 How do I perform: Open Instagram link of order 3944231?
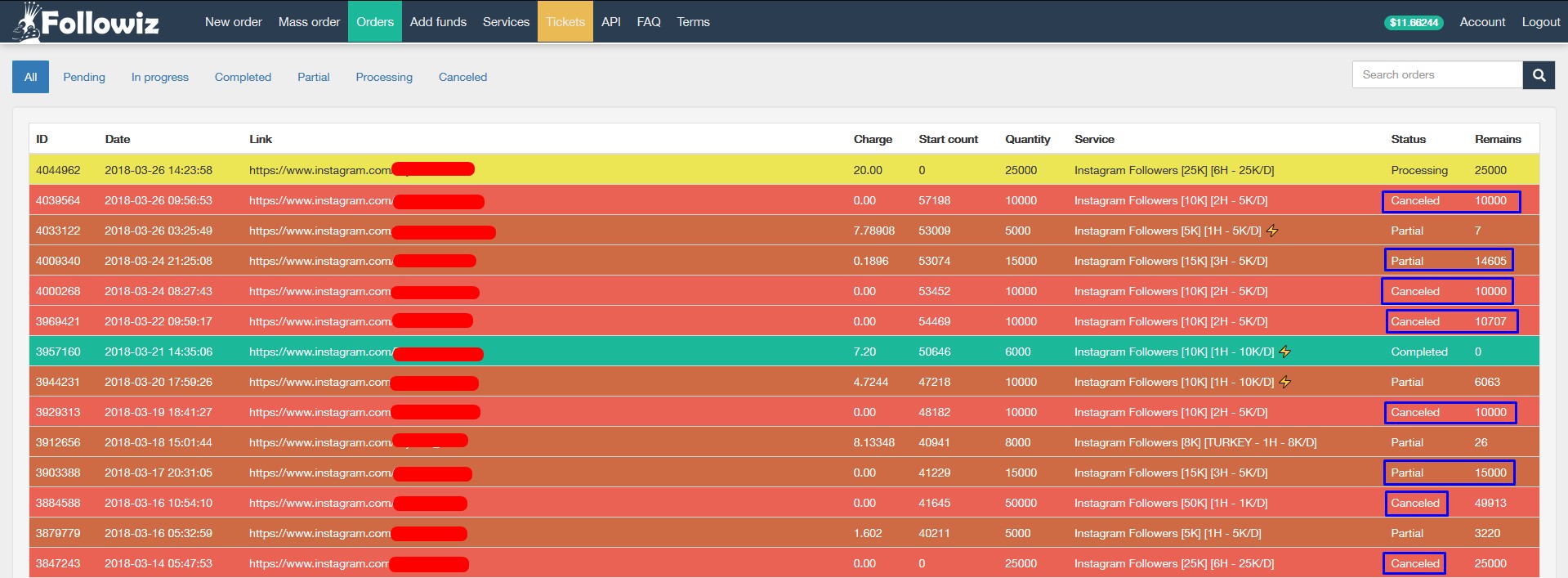click(x=364, y=382)
